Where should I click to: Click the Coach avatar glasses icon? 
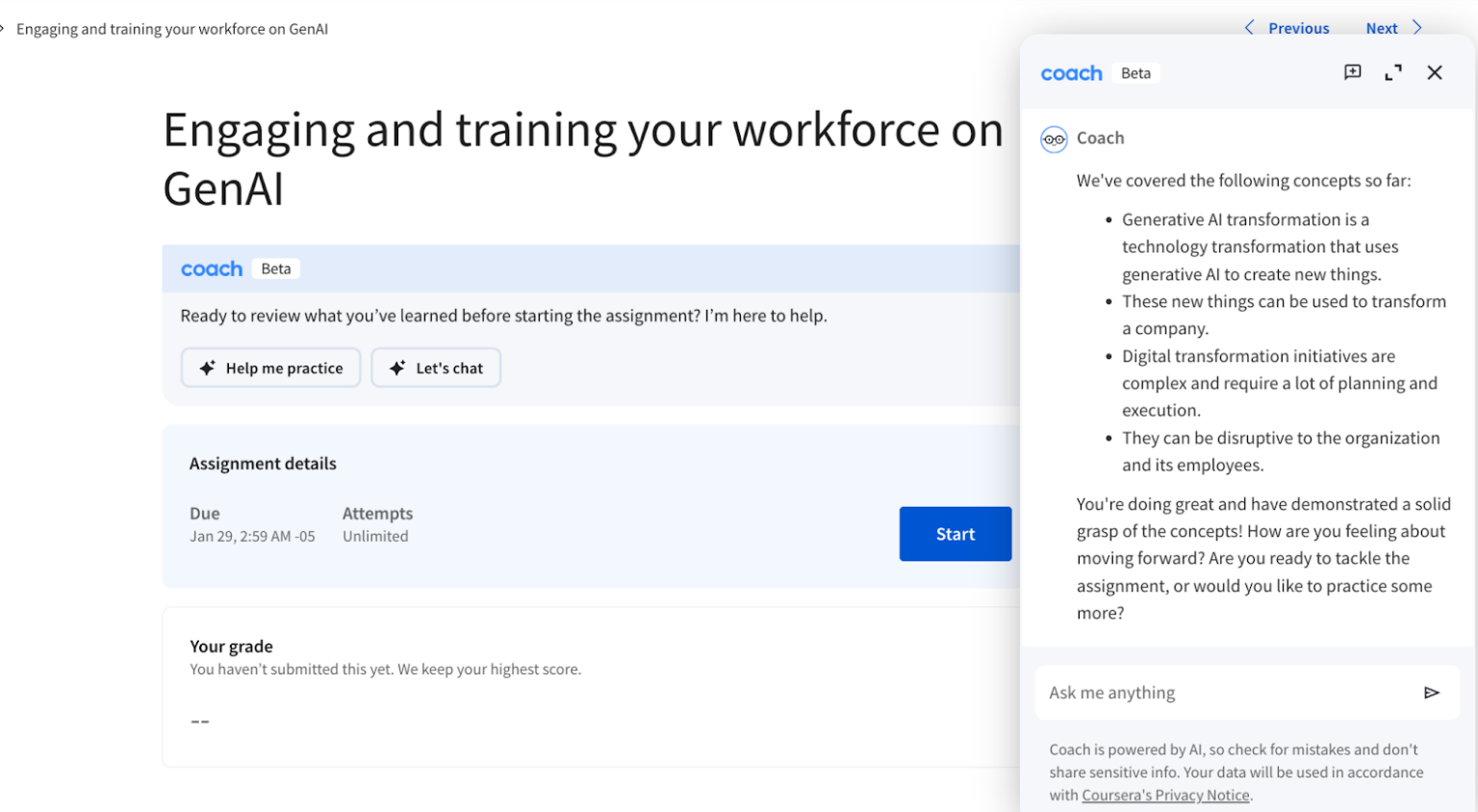point(1054,139)
